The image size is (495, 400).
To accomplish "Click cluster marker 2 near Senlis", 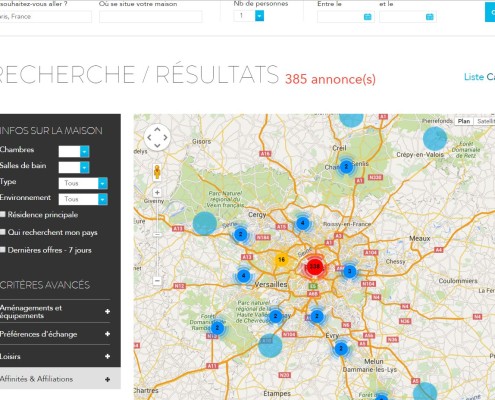I will pos(346,166).
